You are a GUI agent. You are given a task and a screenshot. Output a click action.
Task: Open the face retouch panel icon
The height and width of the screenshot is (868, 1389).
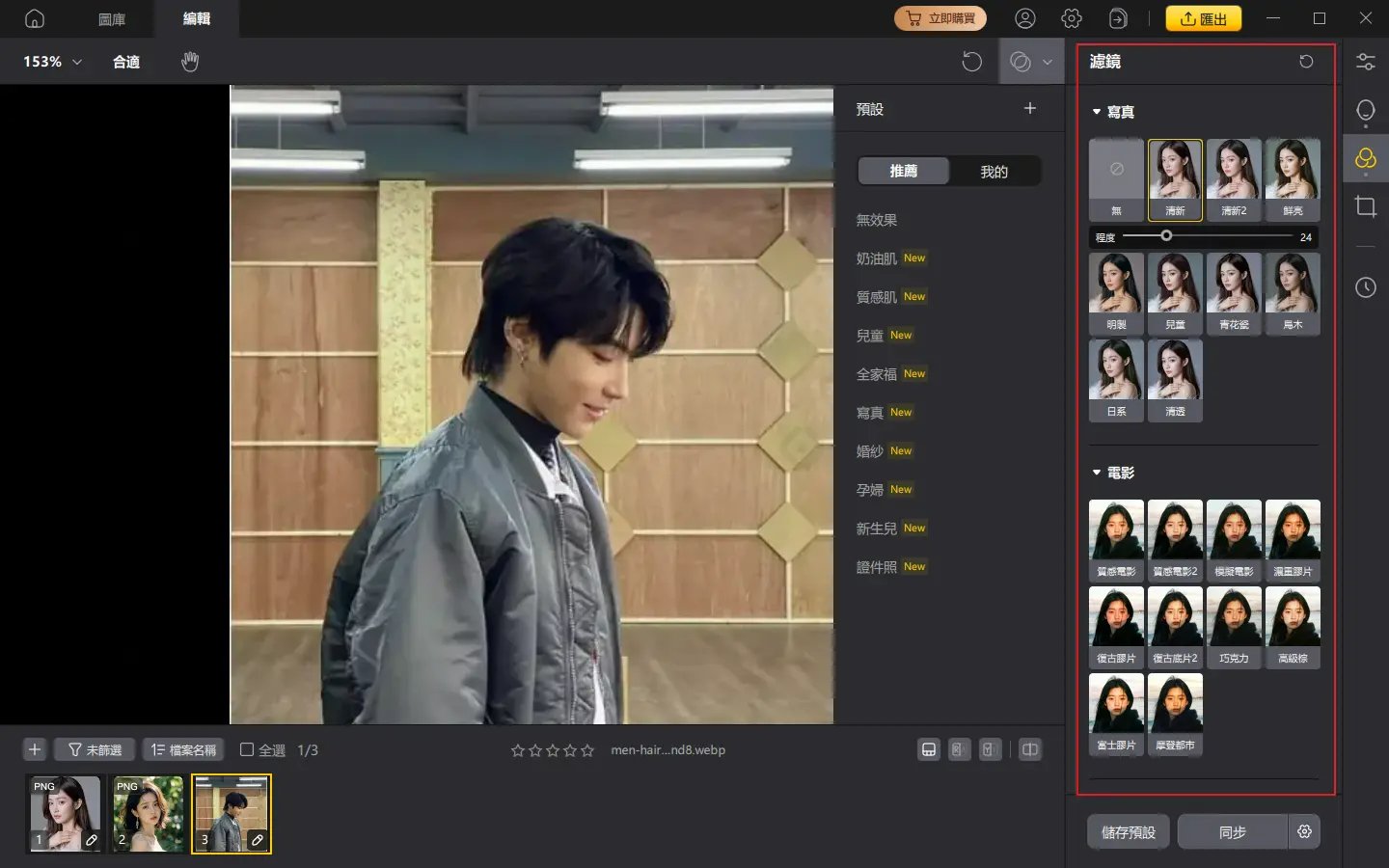(x=1365, y=111)
